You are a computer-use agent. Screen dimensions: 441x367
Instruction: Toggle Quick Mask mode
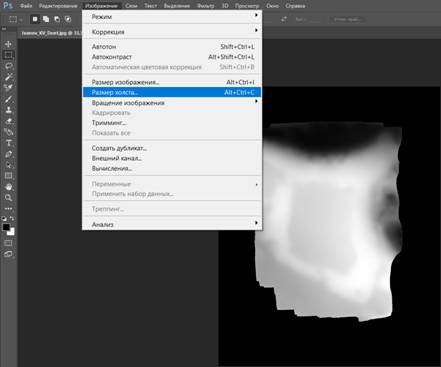click(x=8, y=243)
